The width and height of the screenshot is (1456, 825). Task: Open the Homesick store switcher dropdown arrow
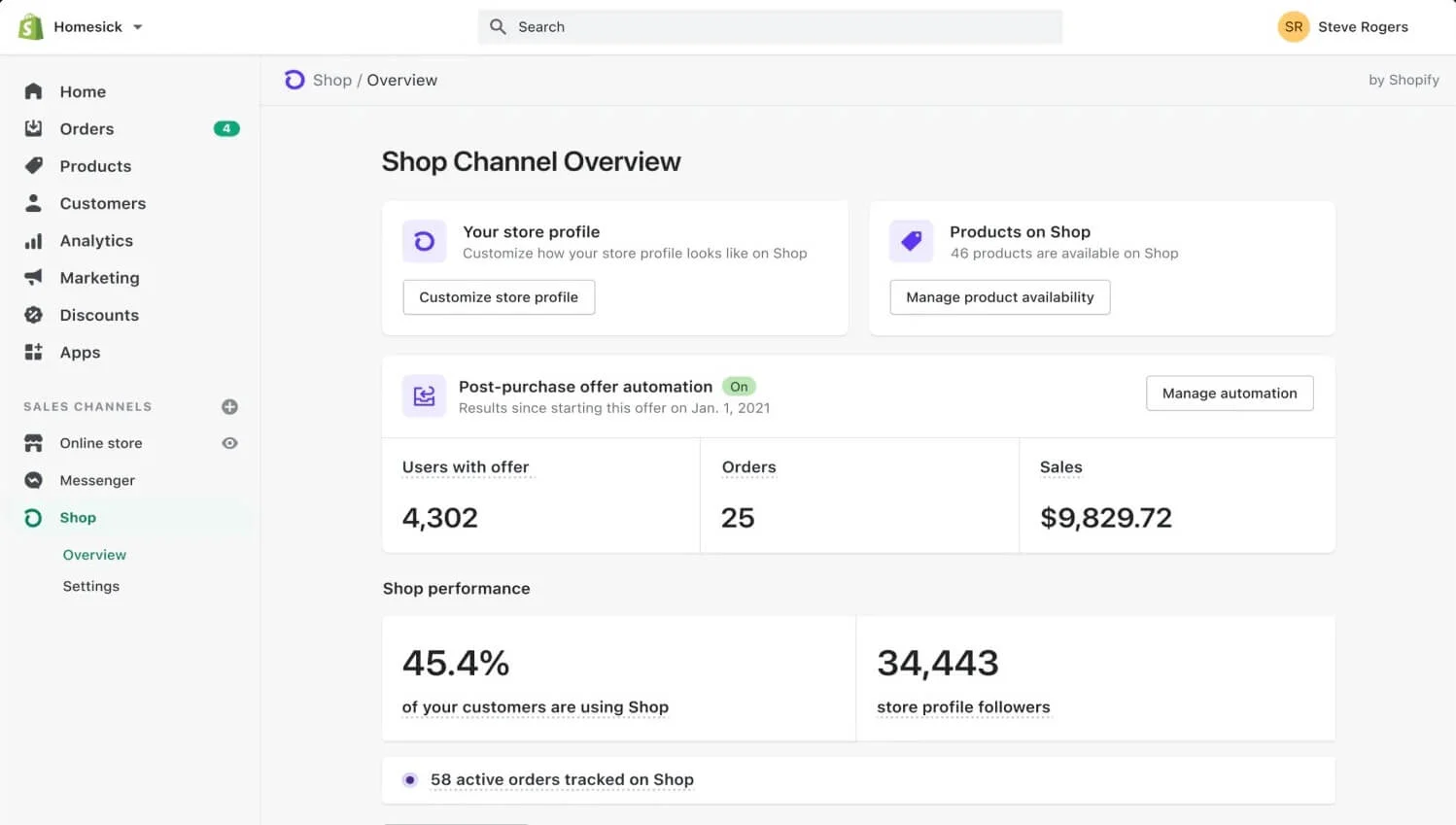(138, 27)
